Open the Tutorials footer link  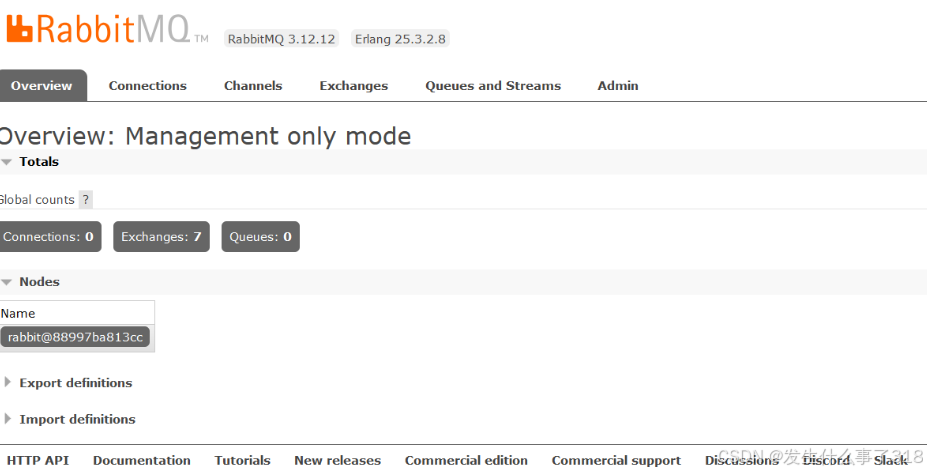tap(242, 460)
